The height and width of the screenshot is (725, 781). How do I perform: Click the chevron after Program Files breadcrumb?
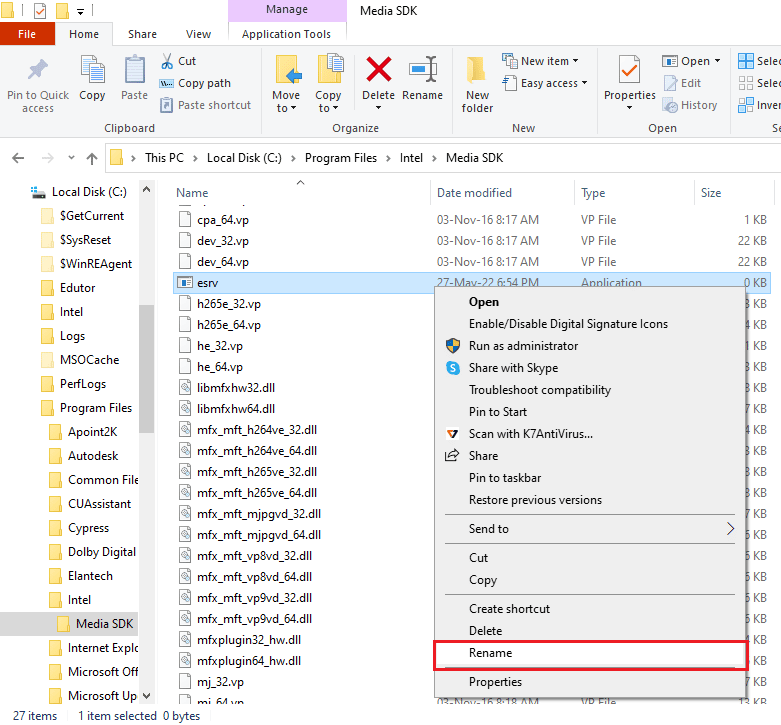pyautogui.click(x=389, y=158)
